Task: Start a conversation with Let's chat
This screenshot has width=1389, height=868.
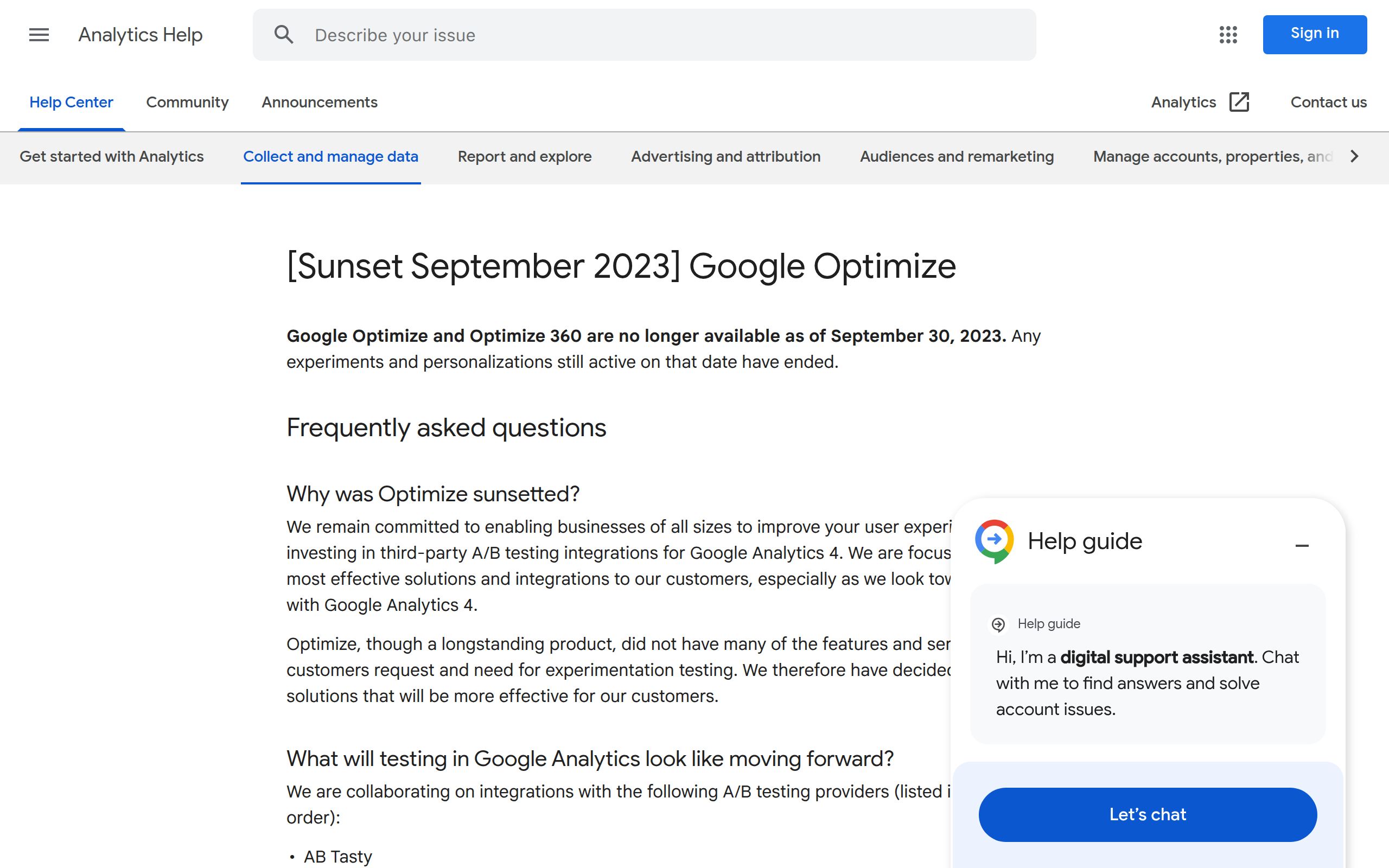Action: 1147,814
